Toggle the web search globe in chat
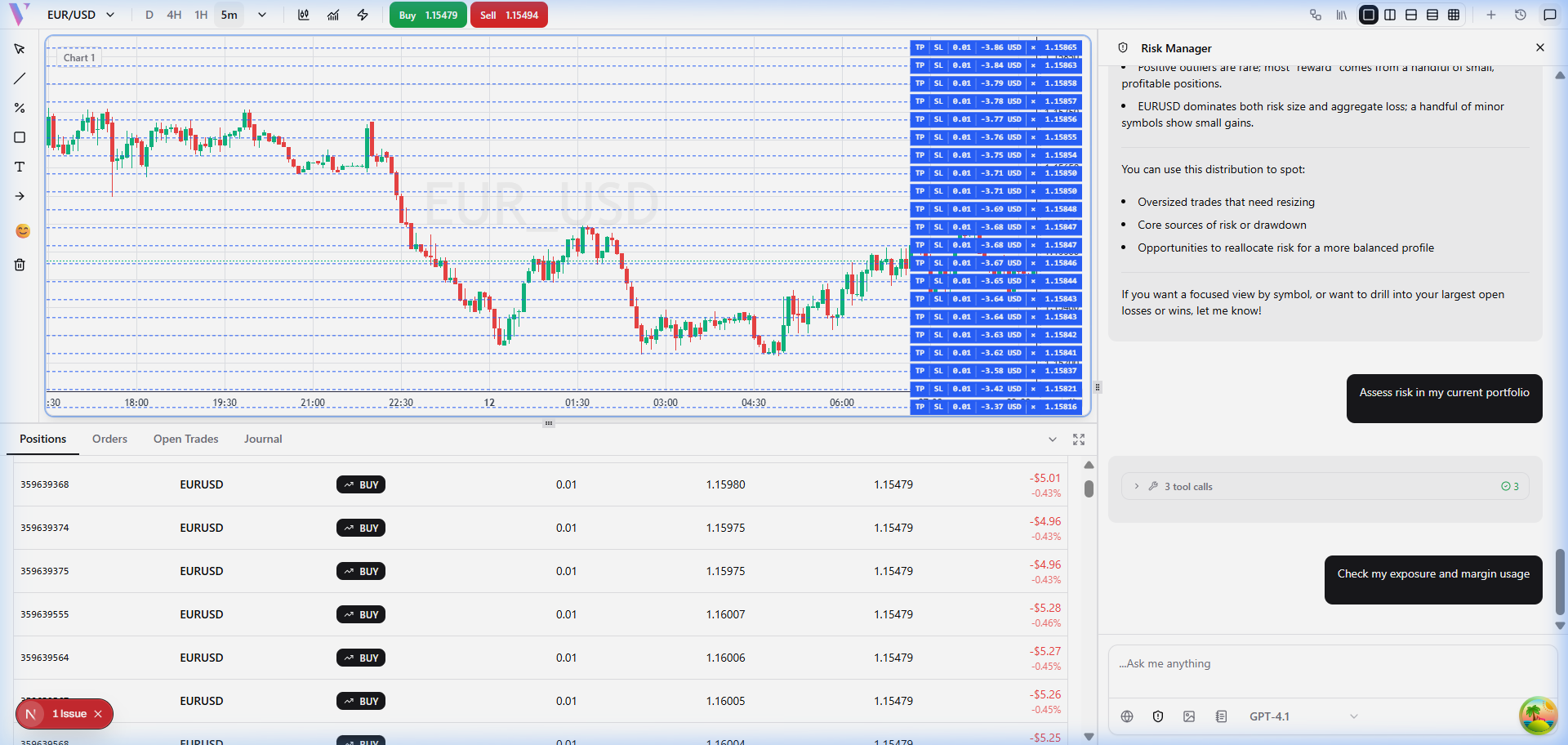This screenshot has width=1568, height=745. coord(1127,716)
